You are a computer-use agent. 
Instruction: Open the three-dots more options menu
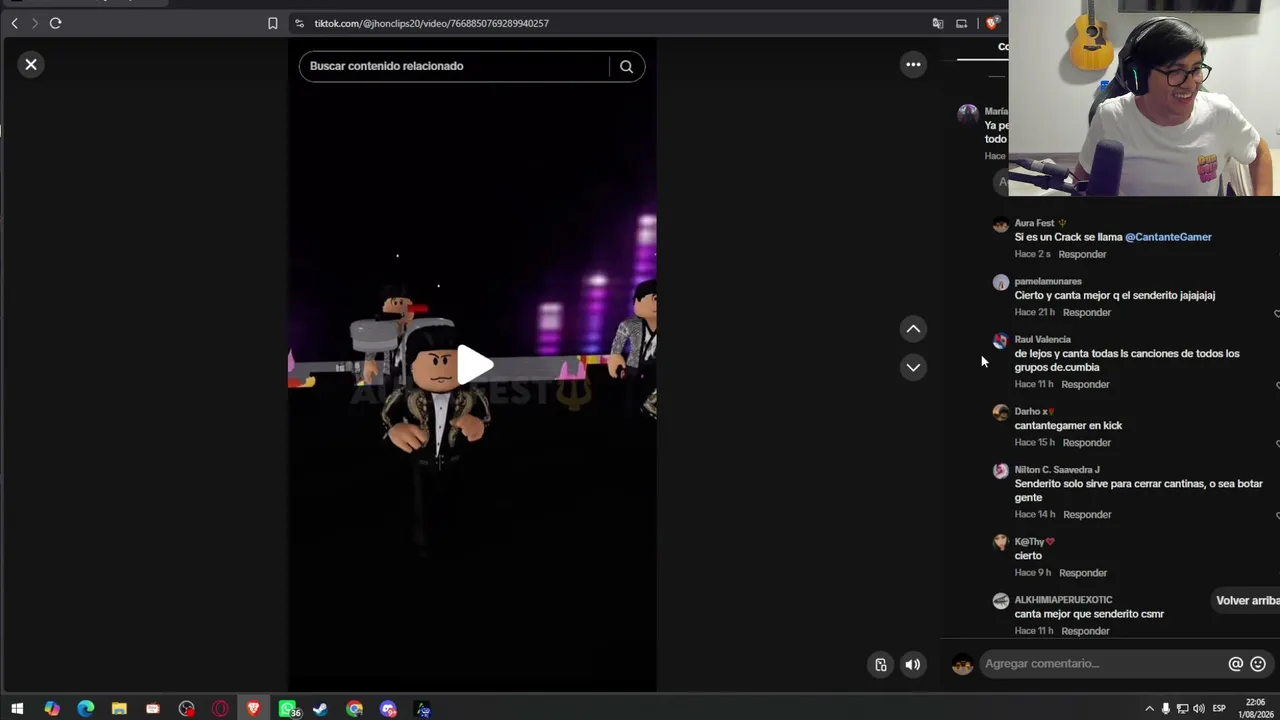tap(913, 65)
